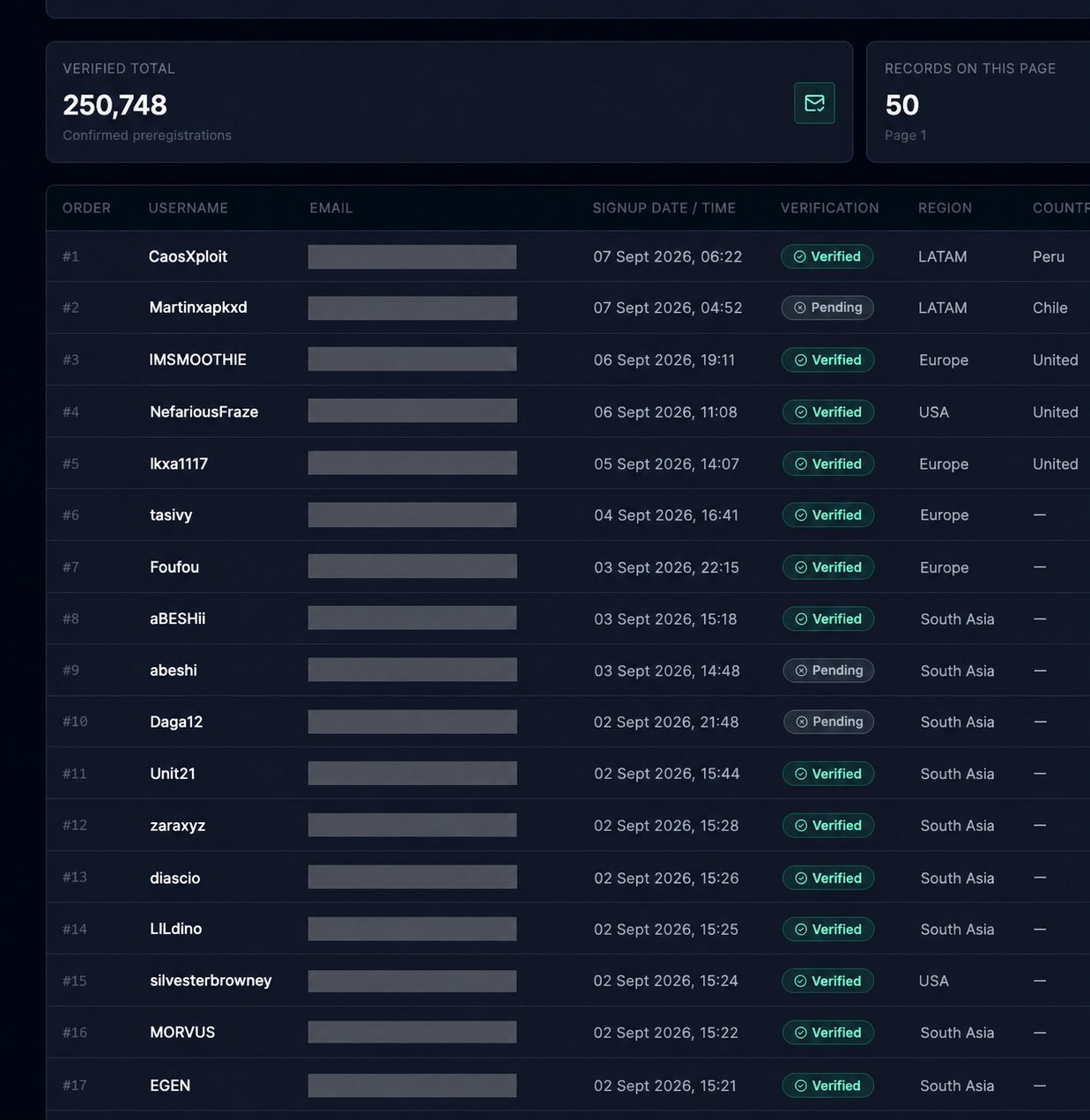Screen dimensions: 1090x1120
Task: Click the VERIFICATION column header
Action: pos(829,208)
